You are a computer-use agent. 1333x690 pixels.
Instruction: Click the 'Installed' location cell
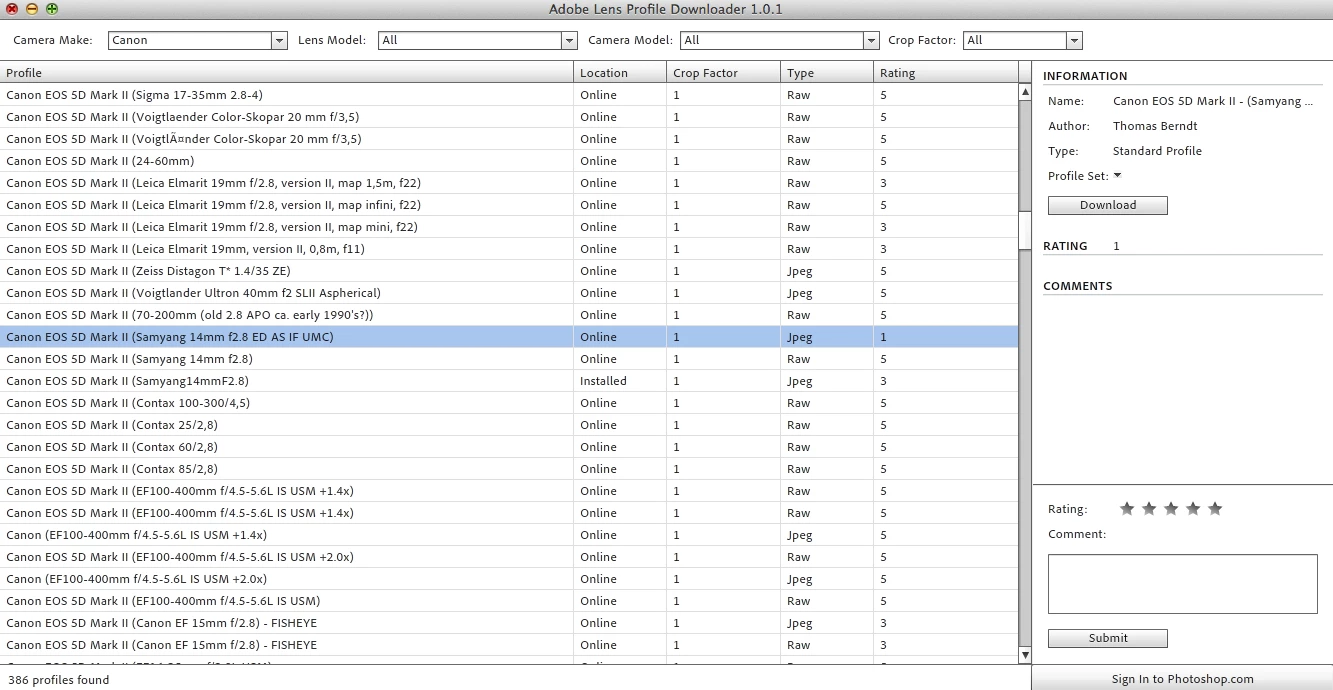point(603,381)
